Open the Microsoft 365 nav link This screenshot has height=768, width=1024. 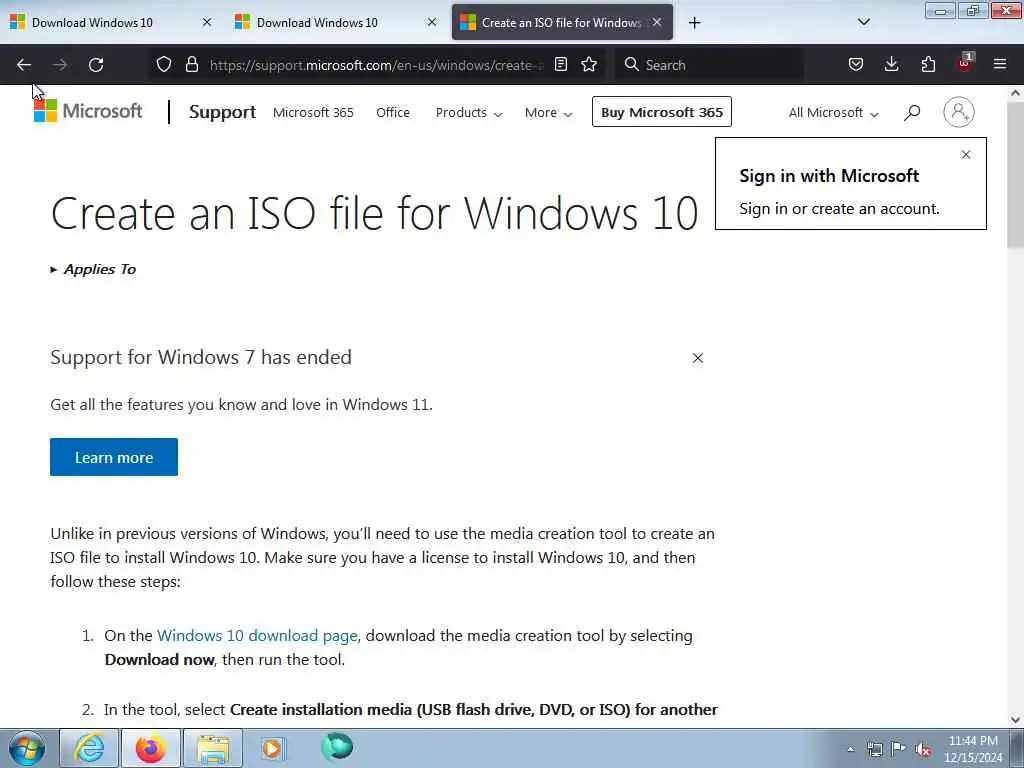point(313,112)
